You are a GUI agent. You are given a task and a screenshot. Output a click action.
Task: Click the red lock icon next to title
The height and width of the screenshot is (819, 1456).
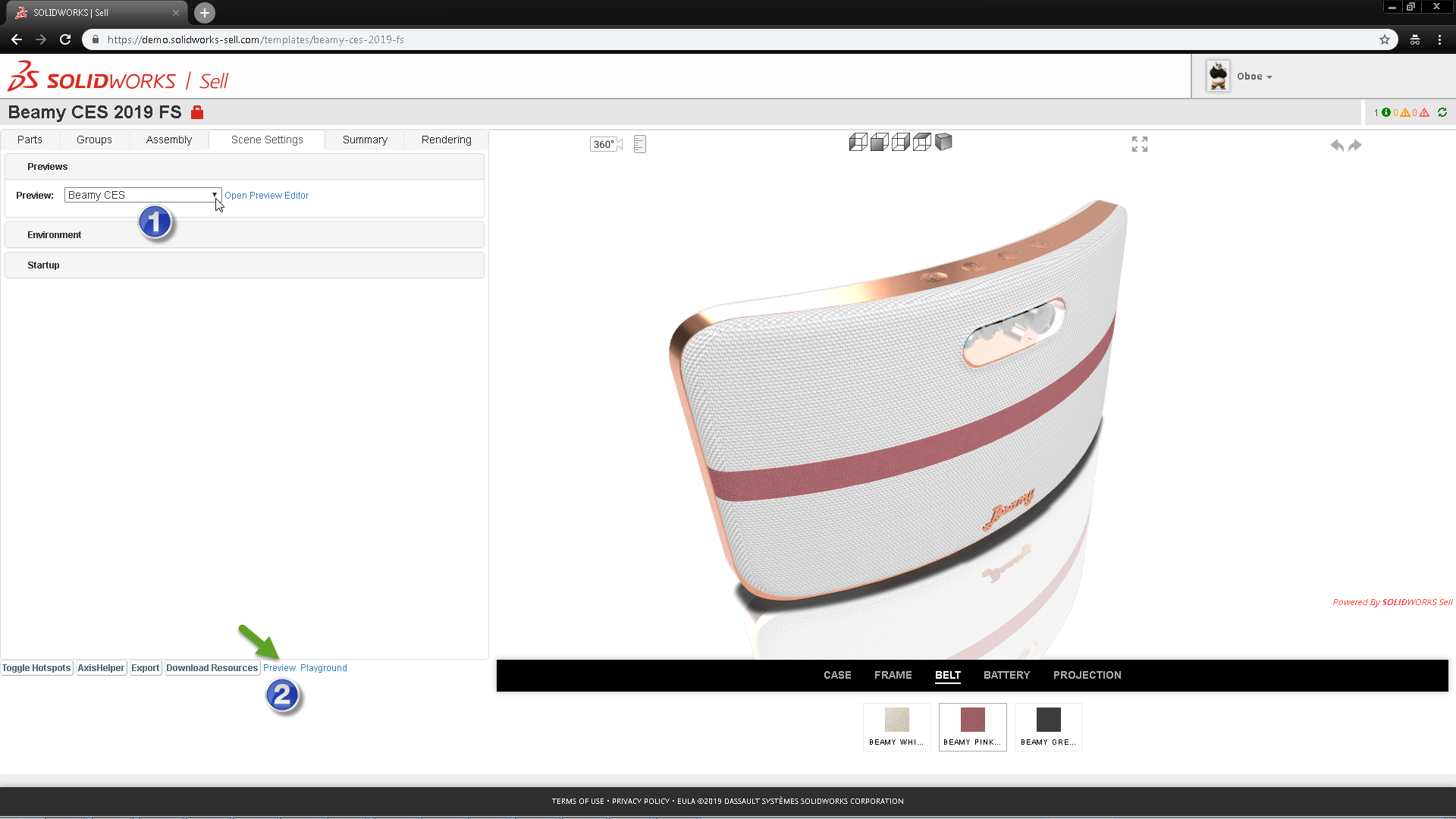pos(197,112)
